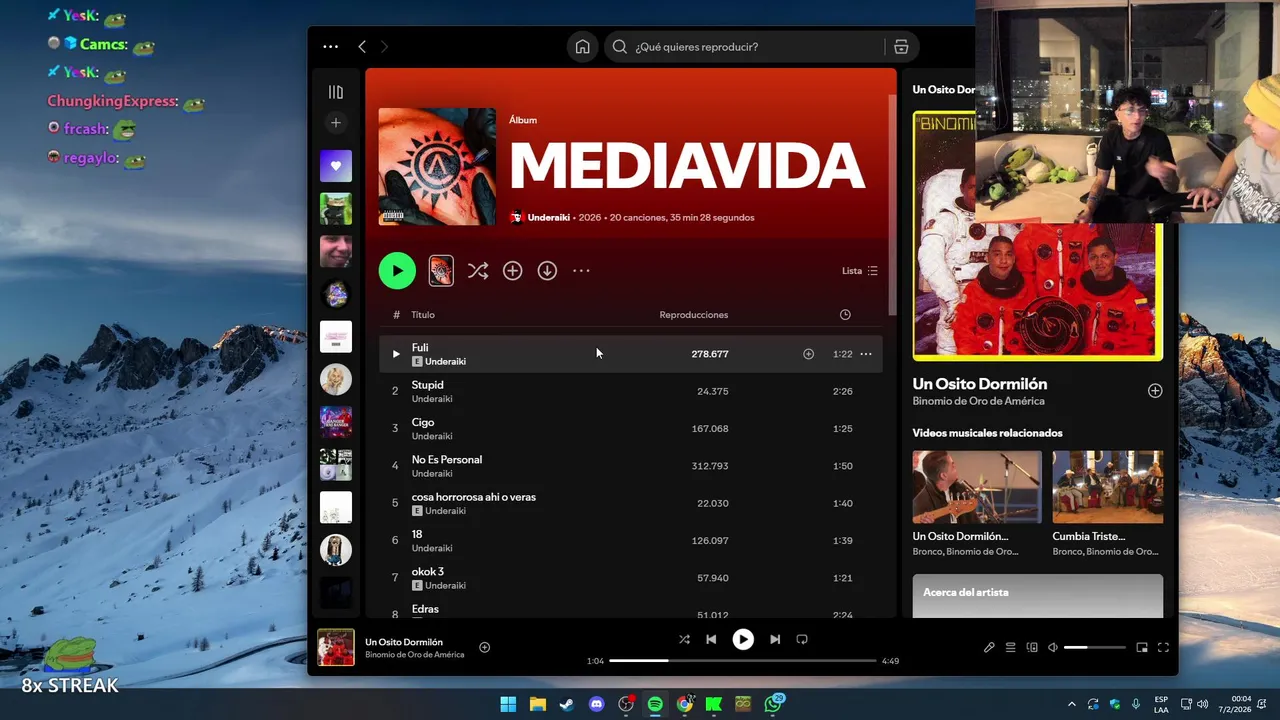Play the MEDIAVIDA album with green button
1280x720 pixels.
(397, 271)
